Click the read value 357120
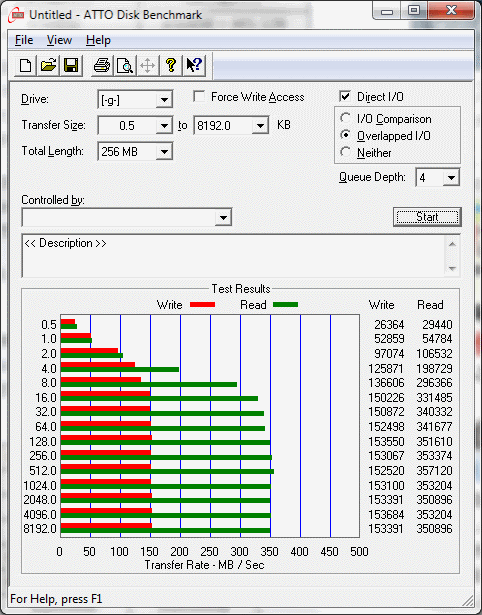The height and width of the screenshot is (615, 482). 434,470
